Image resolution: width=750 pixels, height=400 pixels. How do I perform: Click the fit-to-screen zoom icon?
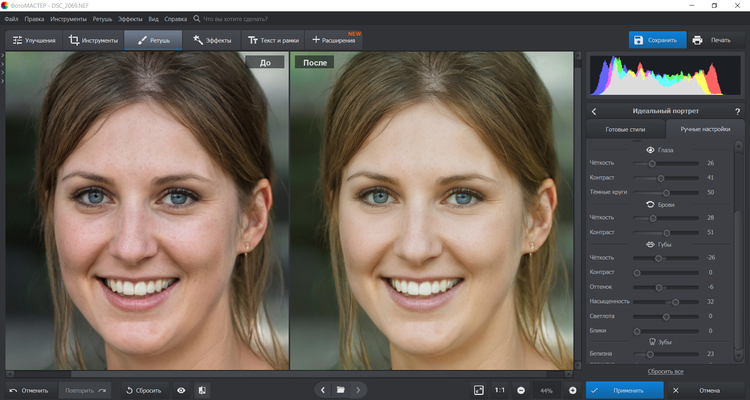[478, 389]
